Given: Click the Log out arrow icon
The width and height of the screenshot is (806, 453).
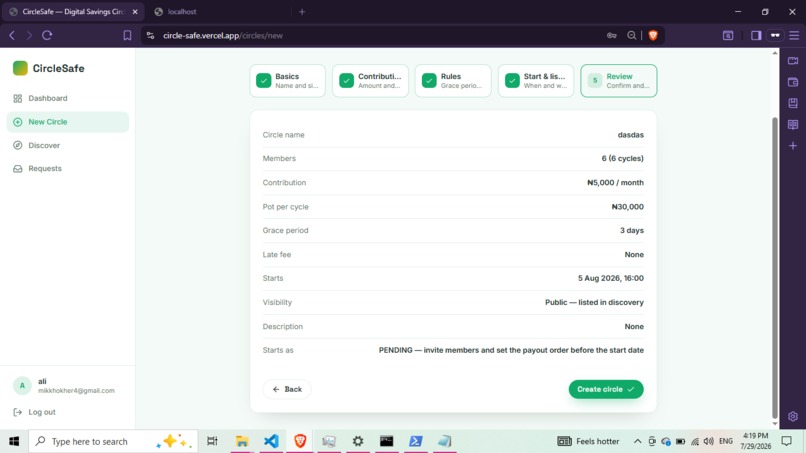Looking at the screenshot, I should point(17,412).
